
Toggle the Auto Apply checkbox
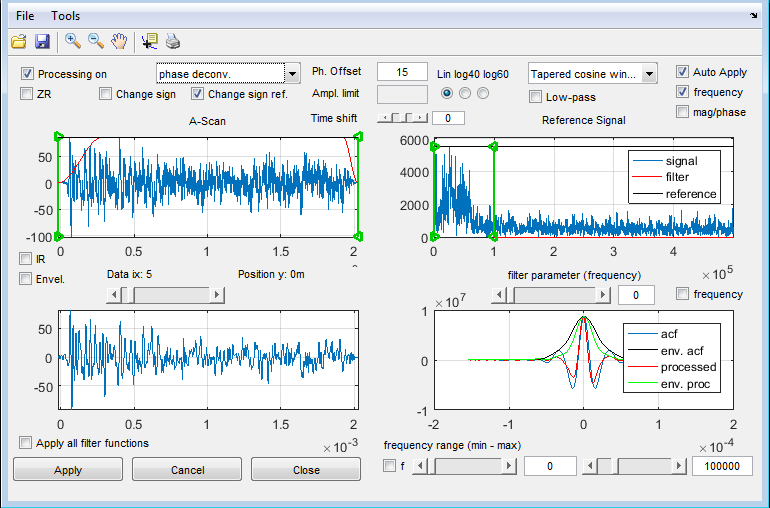coord(682,72)
